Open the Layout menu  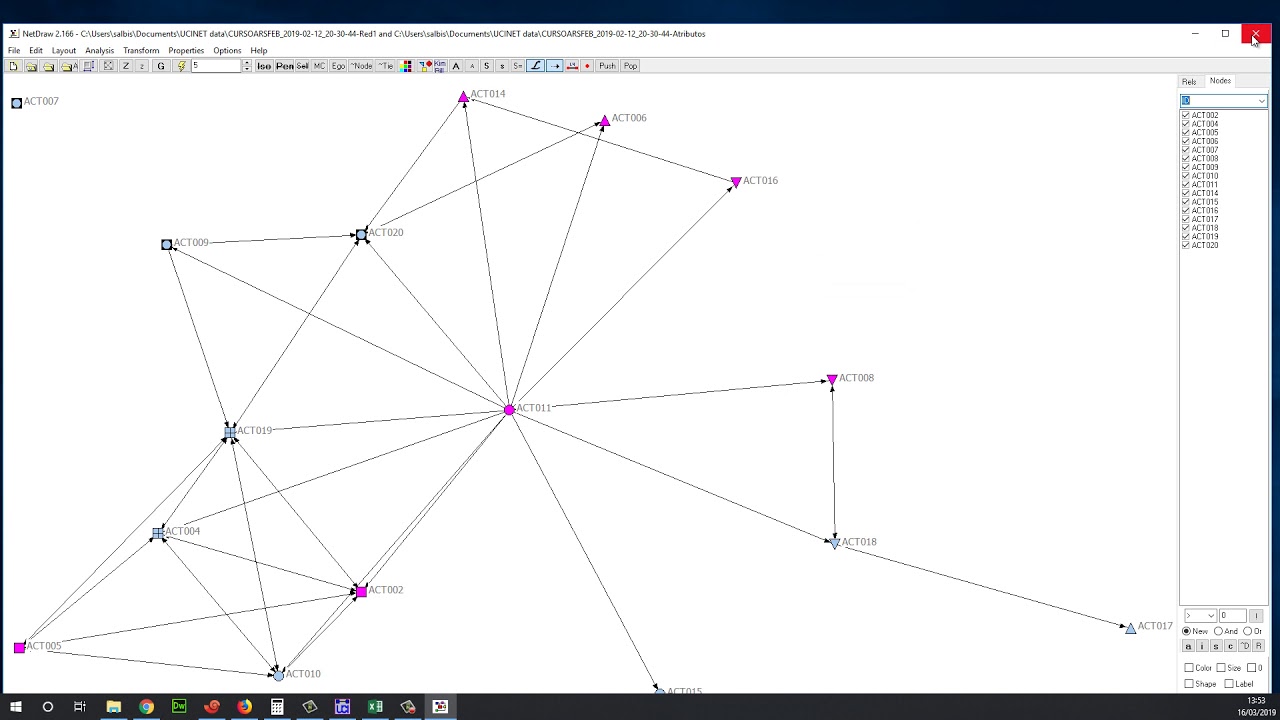pos(64,50)
